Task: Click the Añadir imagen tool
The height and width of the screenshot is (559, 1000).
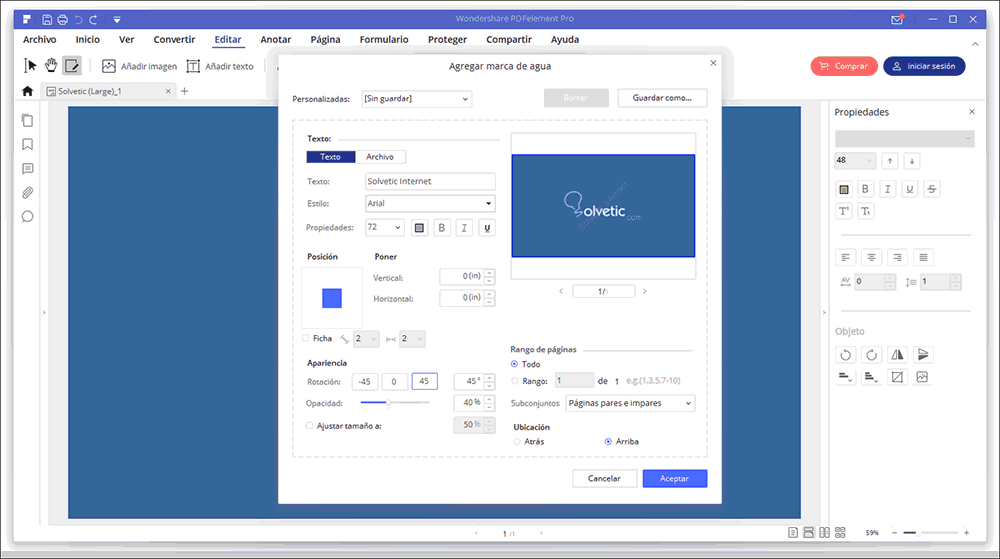Action: (139, 66)
